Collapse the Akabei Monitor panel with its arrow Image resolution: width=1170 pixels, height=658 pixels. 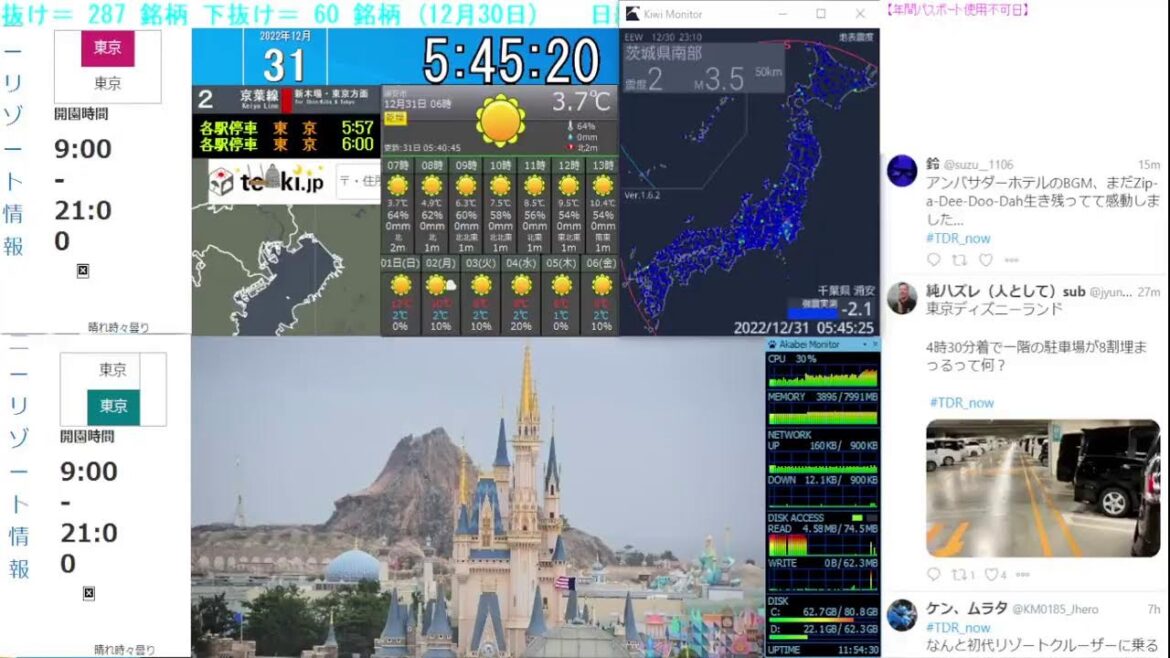[x=865, y=344]
